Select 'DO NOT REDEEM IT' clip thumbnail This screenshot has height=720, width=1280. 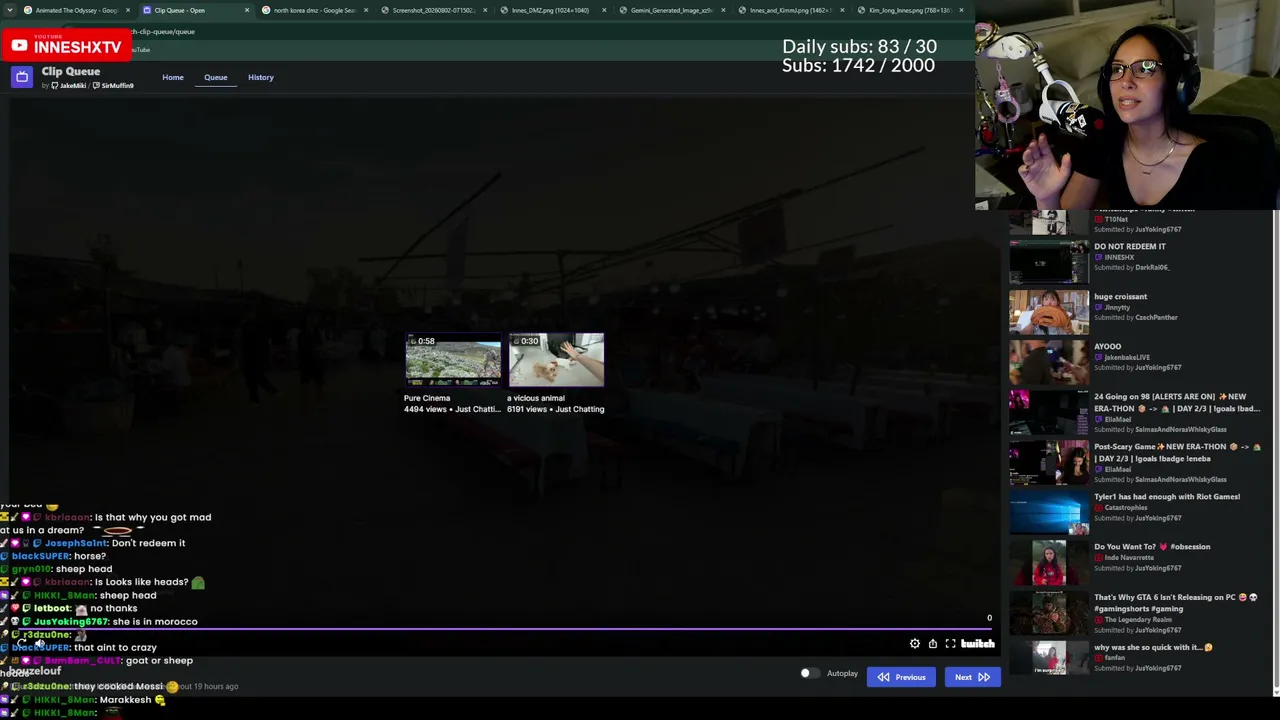[x=1049, y=263]
